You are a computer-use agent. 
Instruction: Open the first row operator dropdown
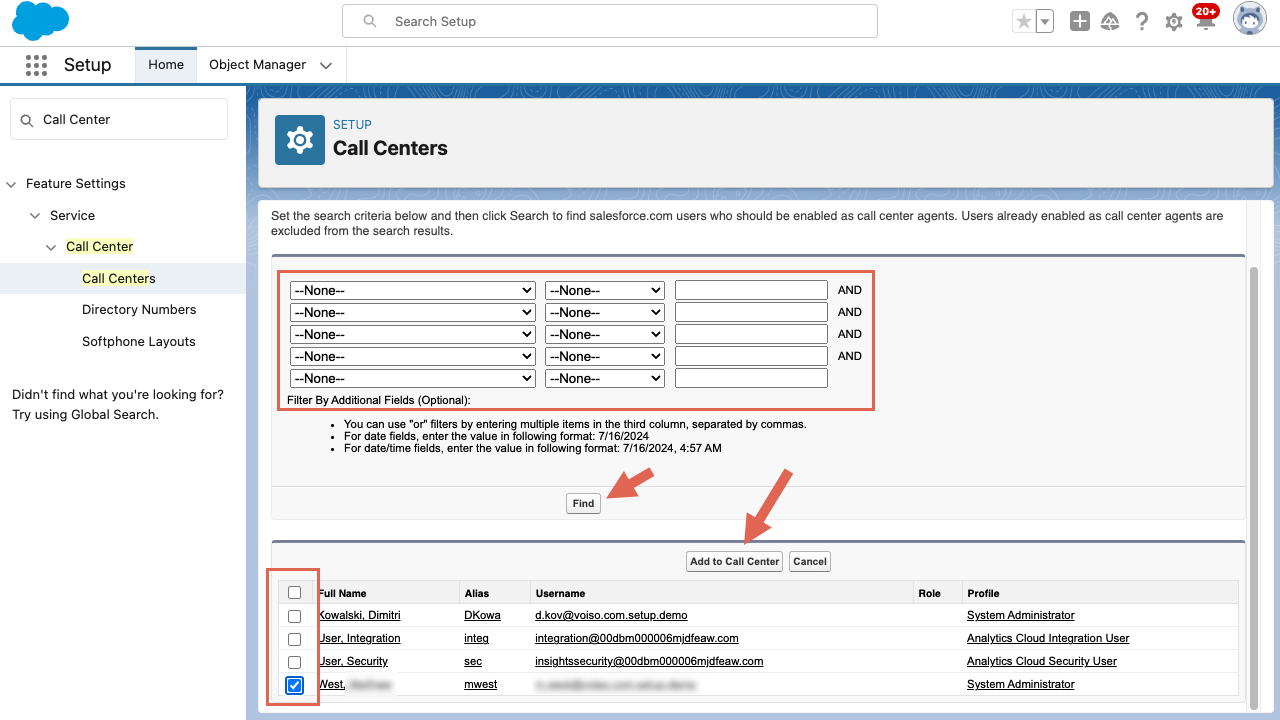tap(605, 290)
